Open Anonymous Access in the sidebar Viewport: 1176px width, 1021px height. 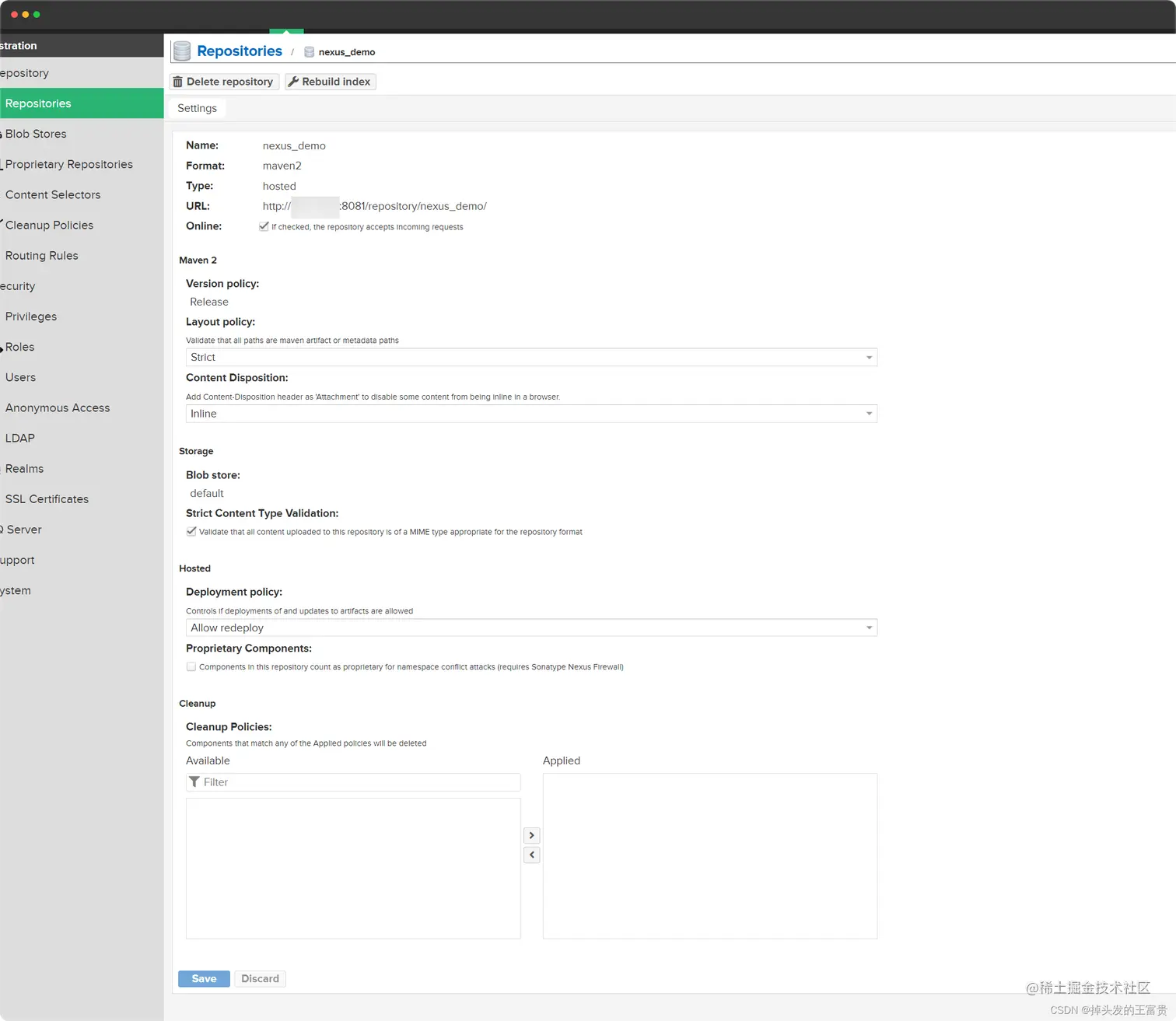pyautogui.click(x=82, y=407)
